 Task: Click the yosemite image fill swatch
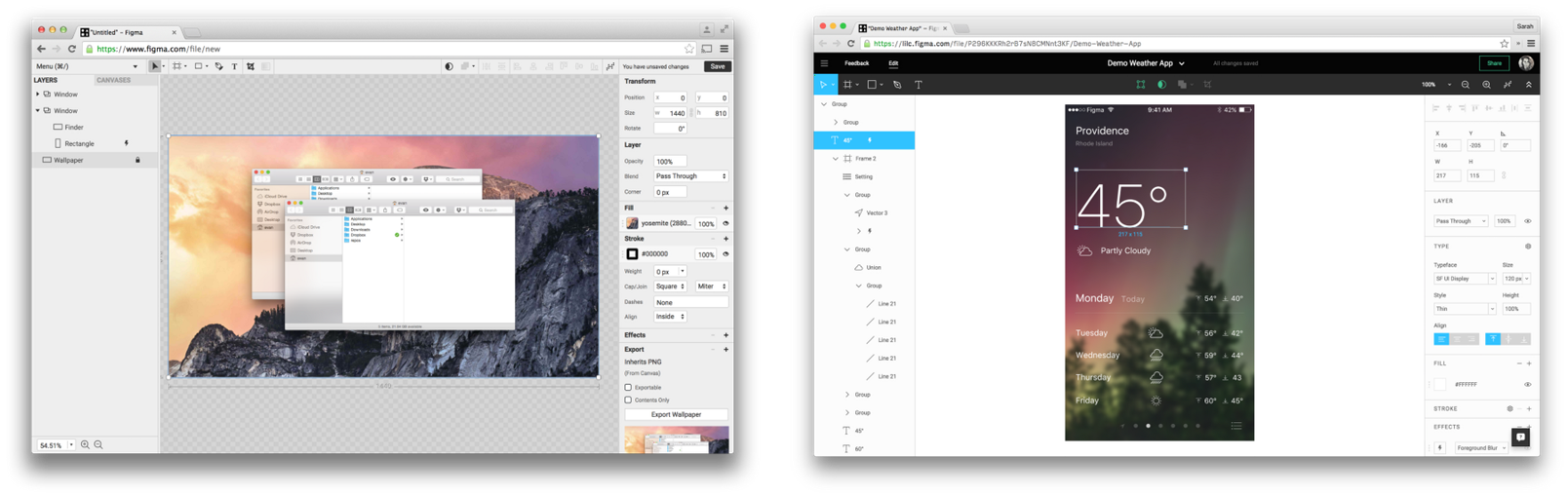[632, 223]
